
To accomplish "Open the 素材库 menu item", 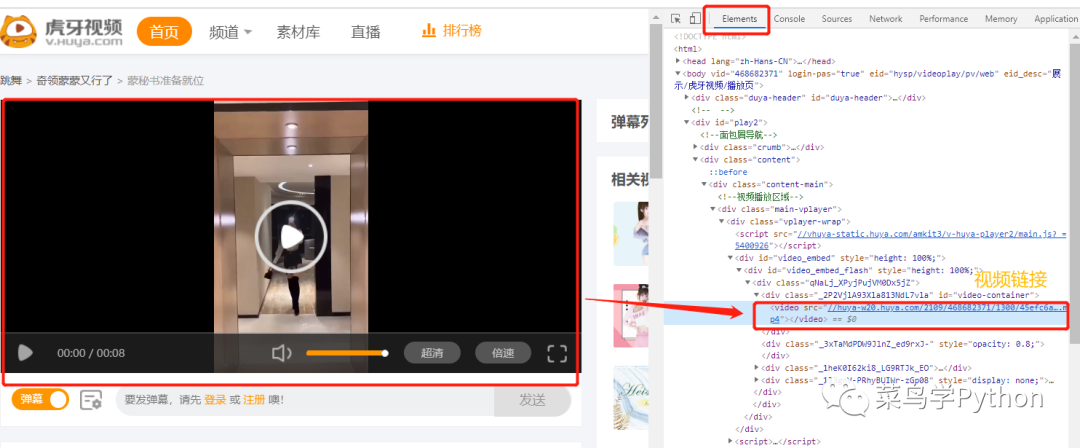I will coord(298,32).
